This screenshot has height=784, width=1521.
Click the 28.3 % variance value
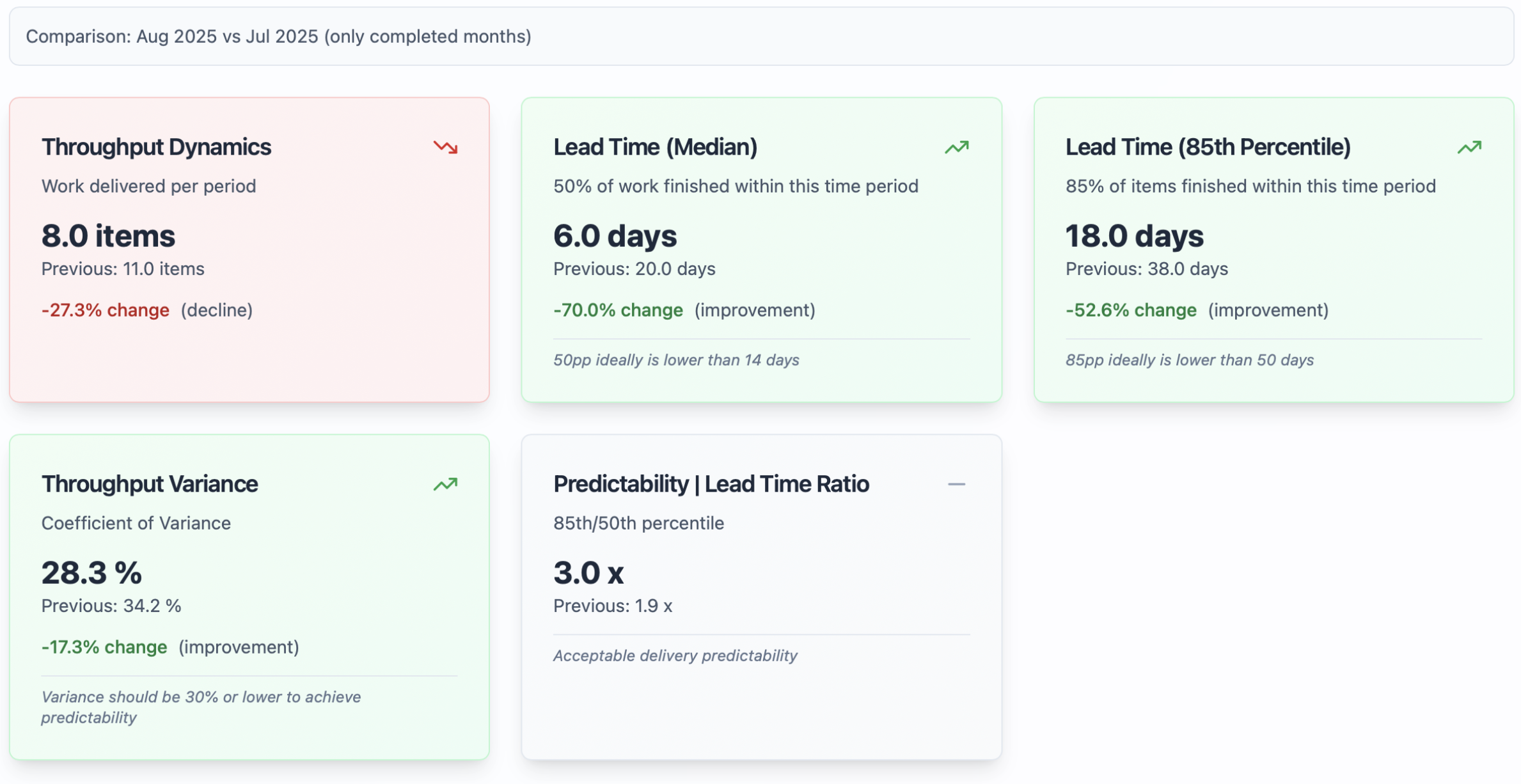[x=91, y=573]
